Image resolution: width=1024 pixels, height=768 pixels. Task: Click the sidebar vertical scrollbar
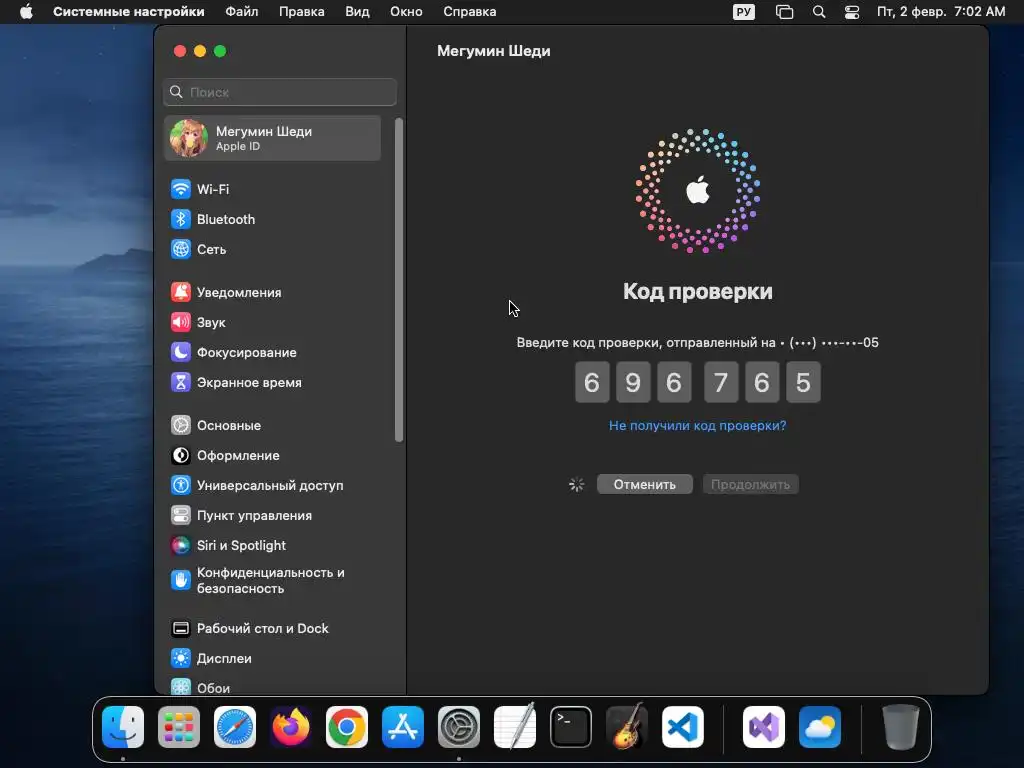coord(399,280)
